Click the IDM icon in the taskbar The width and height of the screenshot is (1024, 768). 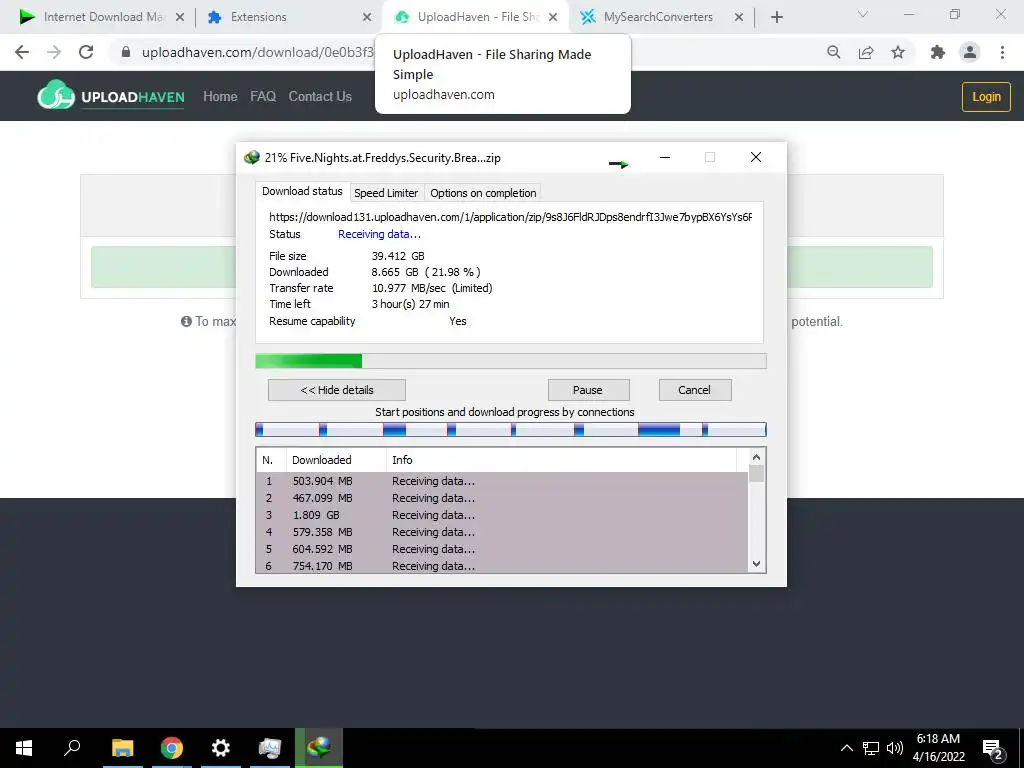coord(319,748)
